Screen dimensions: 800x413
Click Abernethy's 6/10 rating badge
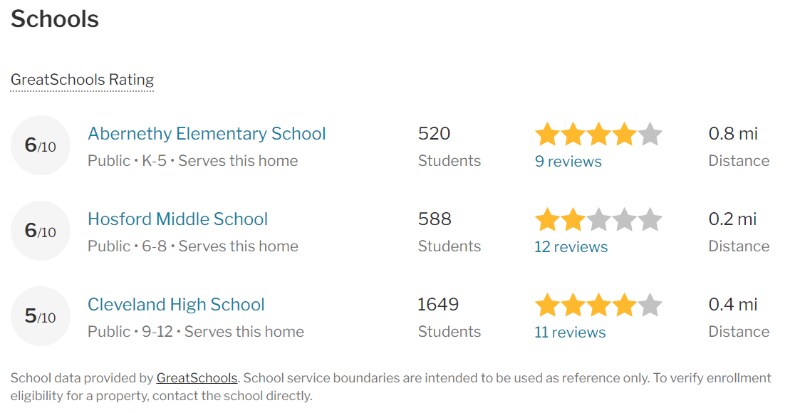pos(40,145)
